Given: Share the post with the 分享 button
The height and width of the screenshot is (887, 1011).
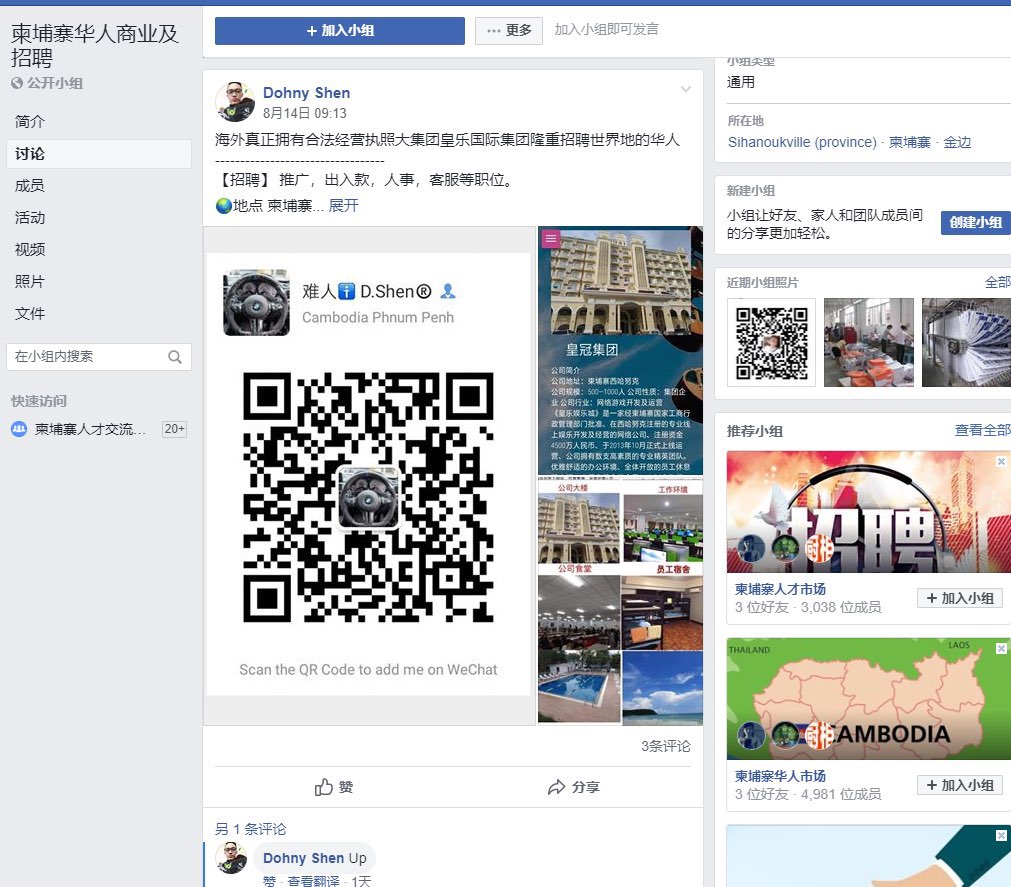Looking at the screenshot, I should [574, 787].
